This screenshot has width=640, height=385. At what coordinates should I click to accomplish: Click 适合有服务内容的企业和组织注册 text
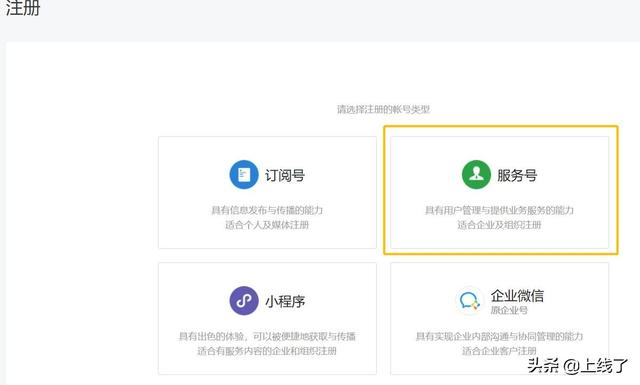coord(267,351)
